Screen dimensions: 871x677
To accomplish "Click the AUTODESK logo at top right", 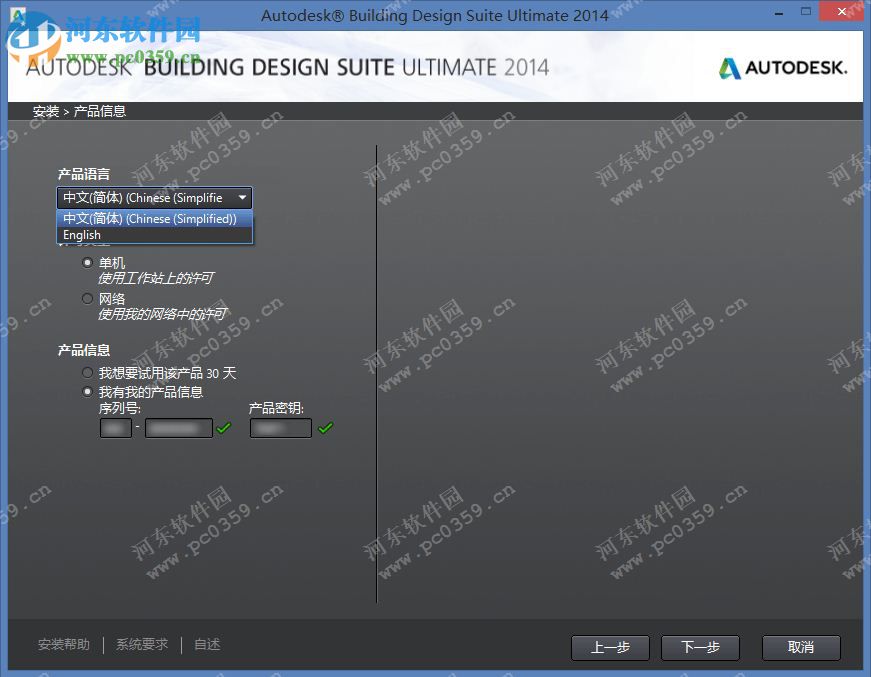I will [784, 68].
